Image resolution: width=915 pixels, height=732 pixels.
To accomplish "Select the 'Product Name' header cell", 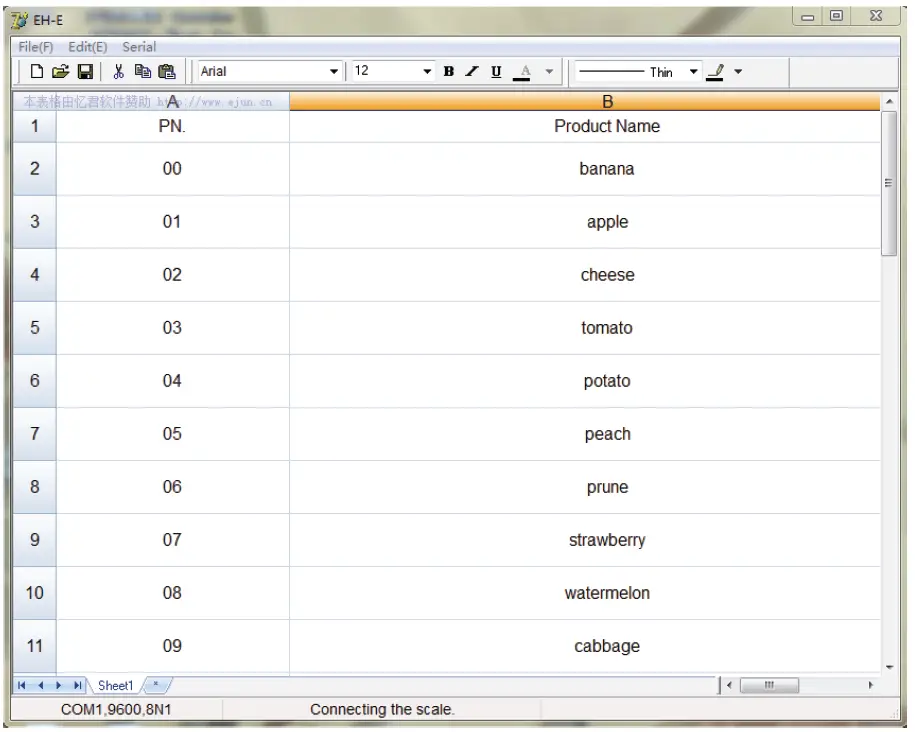I will point(585,126).
